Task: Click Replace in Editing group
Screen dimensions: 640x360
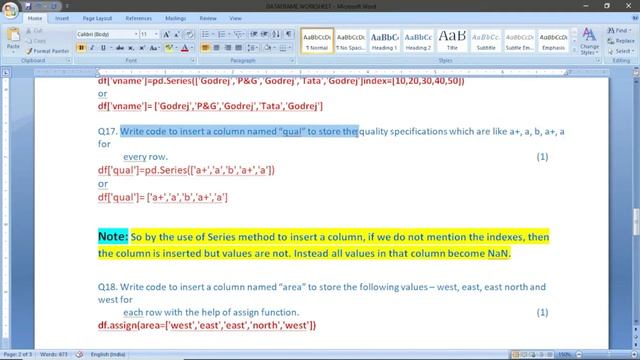Action: 621,41
